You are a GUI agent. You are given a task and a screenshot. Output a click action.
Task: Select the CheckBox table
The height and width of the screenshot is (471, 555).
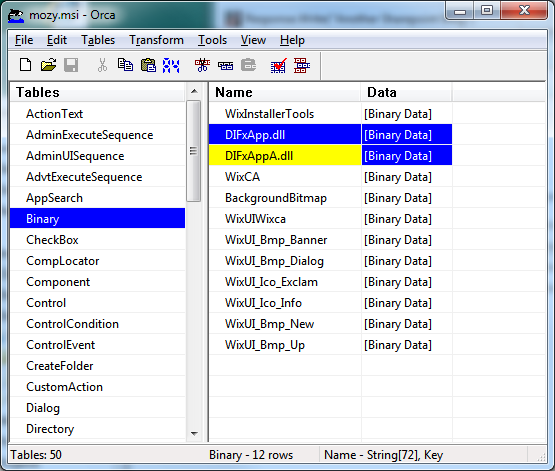point(97,240)
